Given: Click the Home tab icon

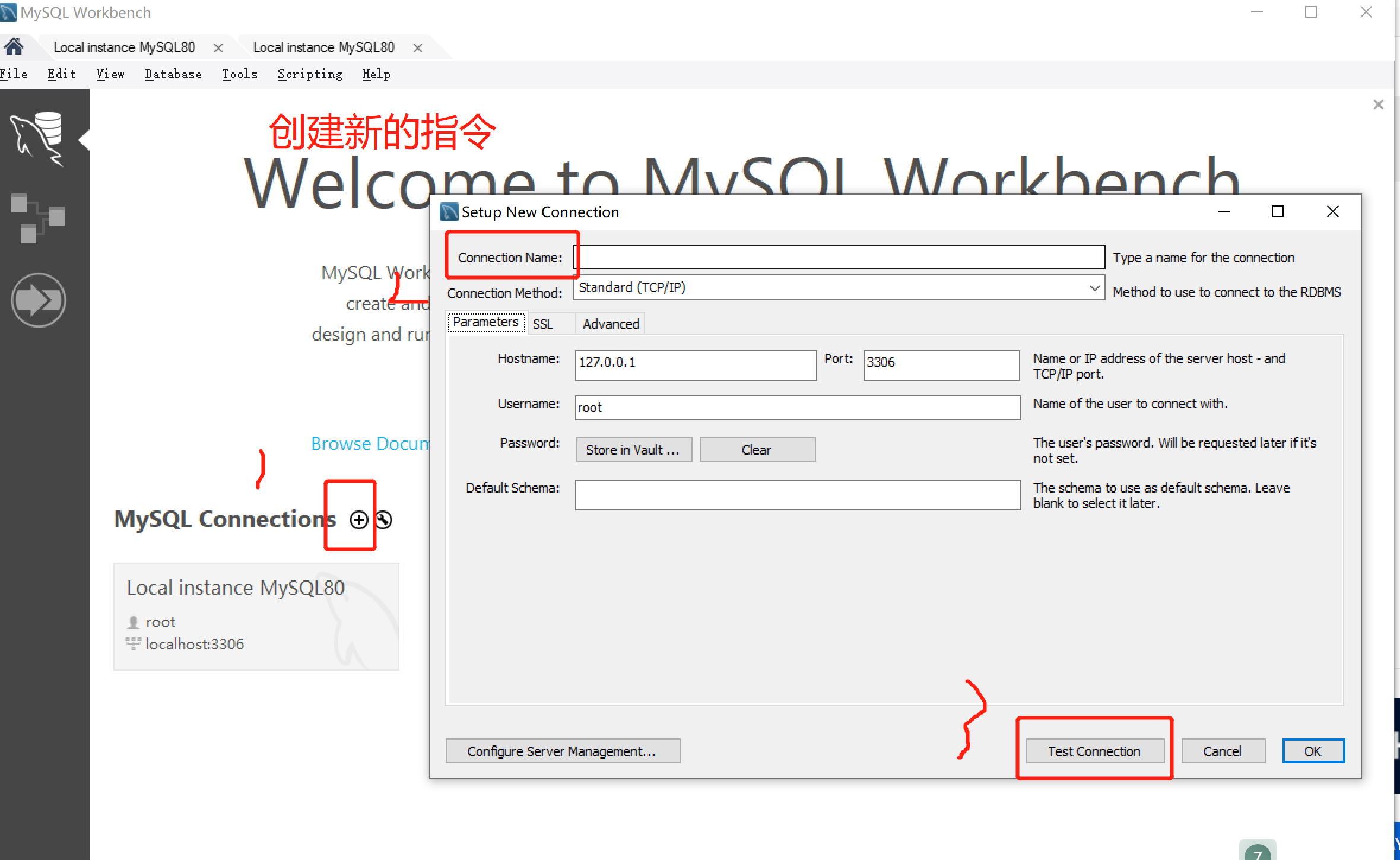Looking at the screenshot, I should pyautogui.click(x=14, y=47).
